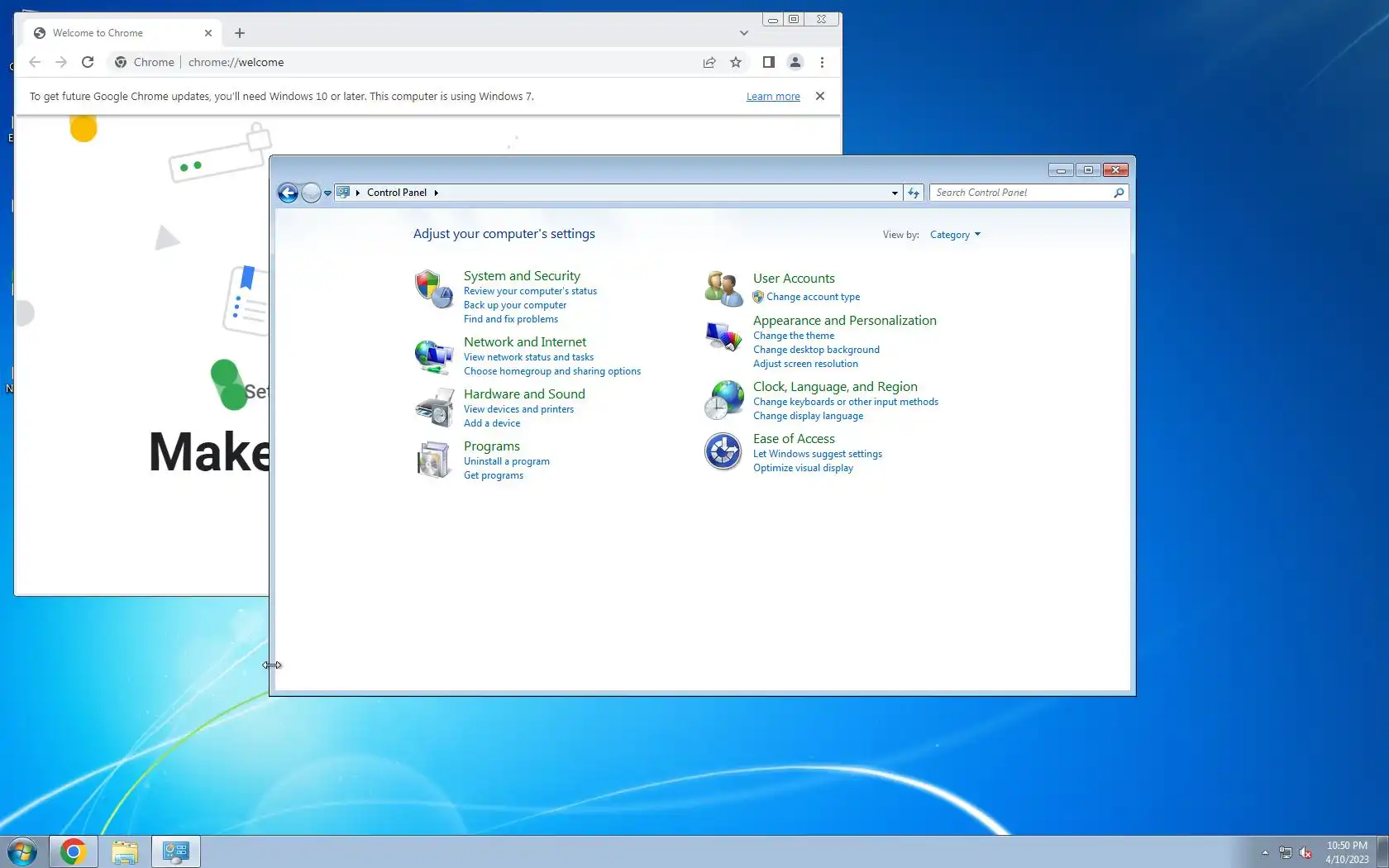Open Optimize visual display
1389x868 pixels.
click(803, 468)
